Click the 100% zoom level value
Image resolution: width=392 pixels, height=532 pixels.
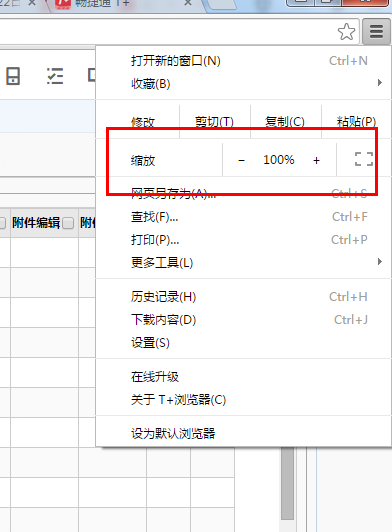point(279,160)
